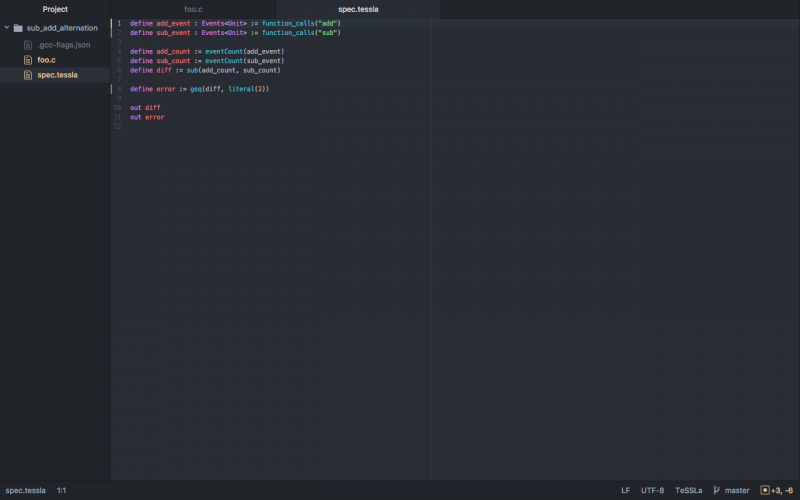The height and width of the screenshot is (500, 800).
Task: Change line ending via LF indicator
Action: (x=626, y=490)
